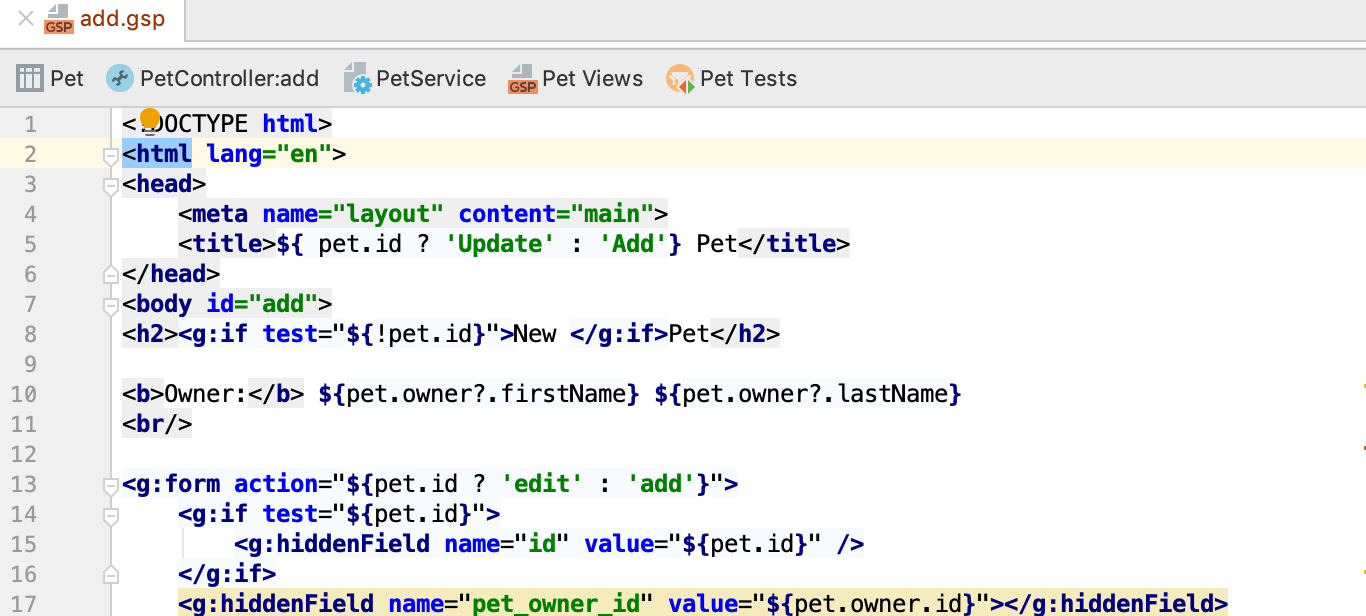This screenshot has width=1366, height=616.
Task: Click the Pet Views GSP icon
Action: click(x=523, y=78)
